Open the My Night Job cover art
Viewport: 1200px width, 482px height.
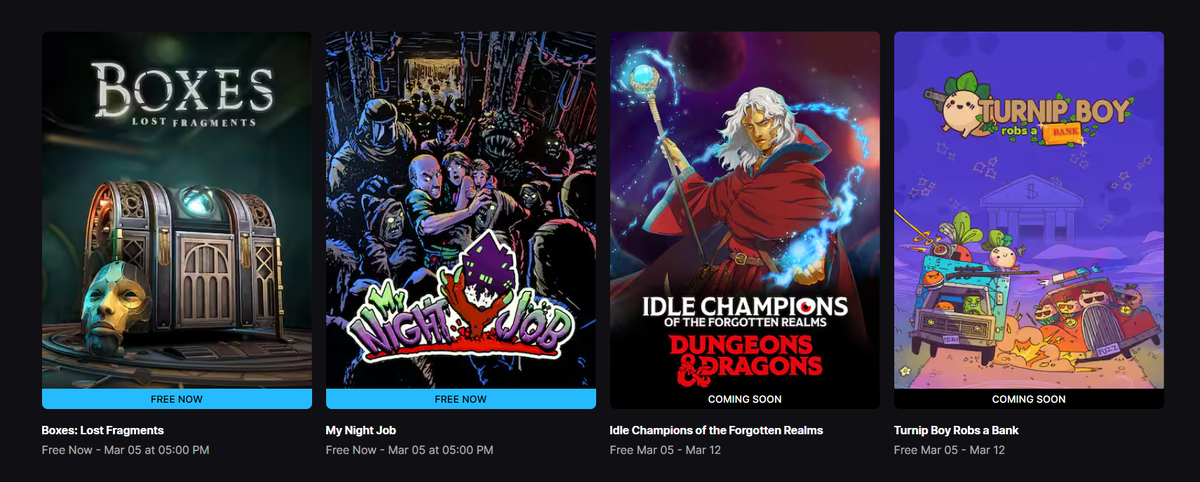click(461, 210)
